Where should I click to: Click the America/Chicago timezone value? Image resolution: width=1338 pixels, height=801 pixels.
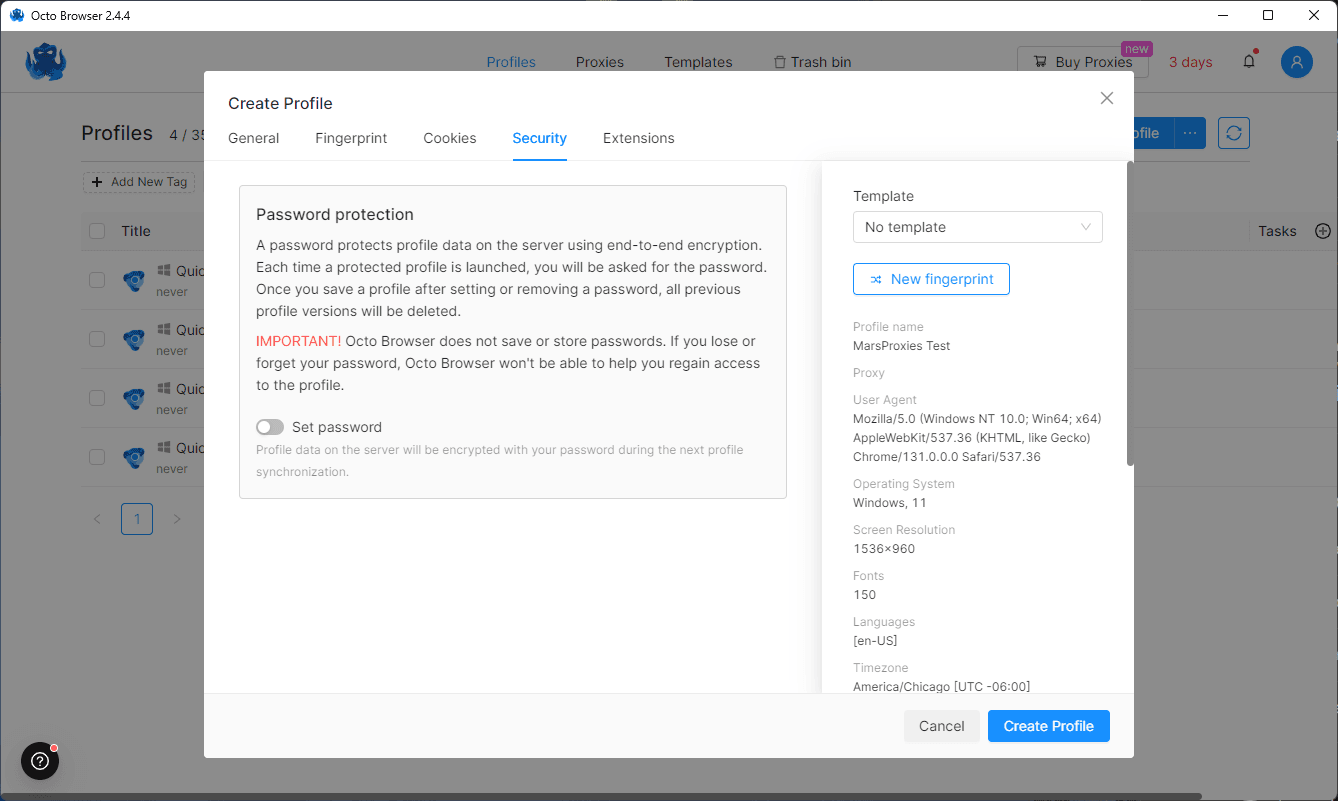(941, 686)
